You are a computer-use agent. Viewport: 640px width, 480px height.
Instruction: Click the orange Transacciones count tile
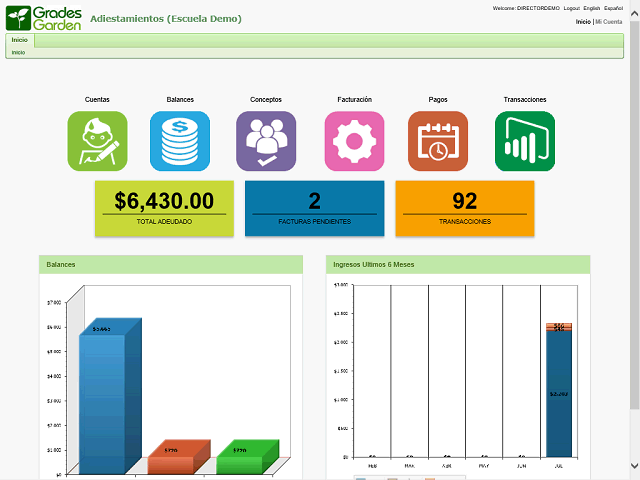pos(465,208)
